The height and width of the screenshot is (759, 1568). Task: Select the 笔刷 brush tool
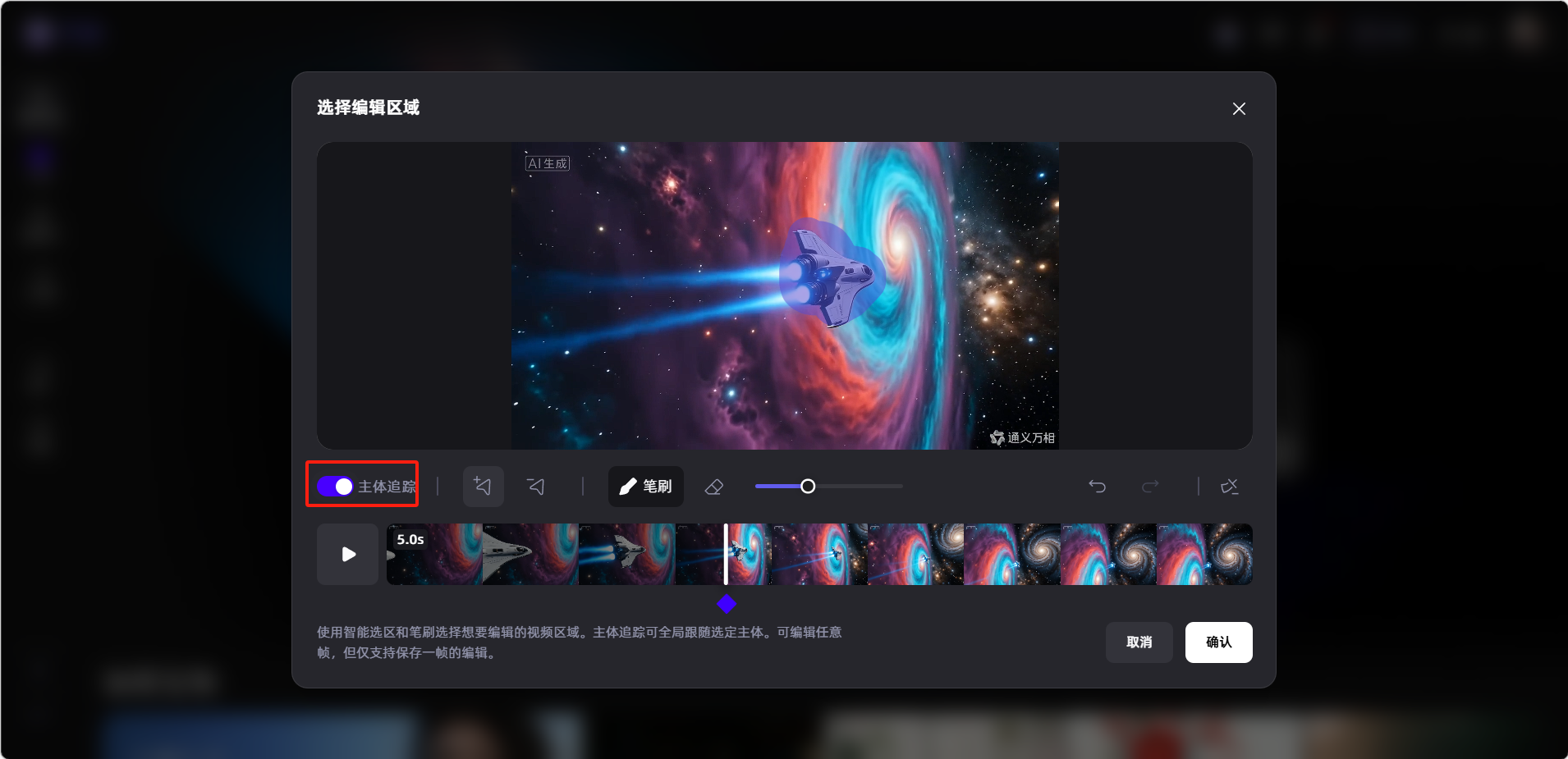(x=645, y=487)
